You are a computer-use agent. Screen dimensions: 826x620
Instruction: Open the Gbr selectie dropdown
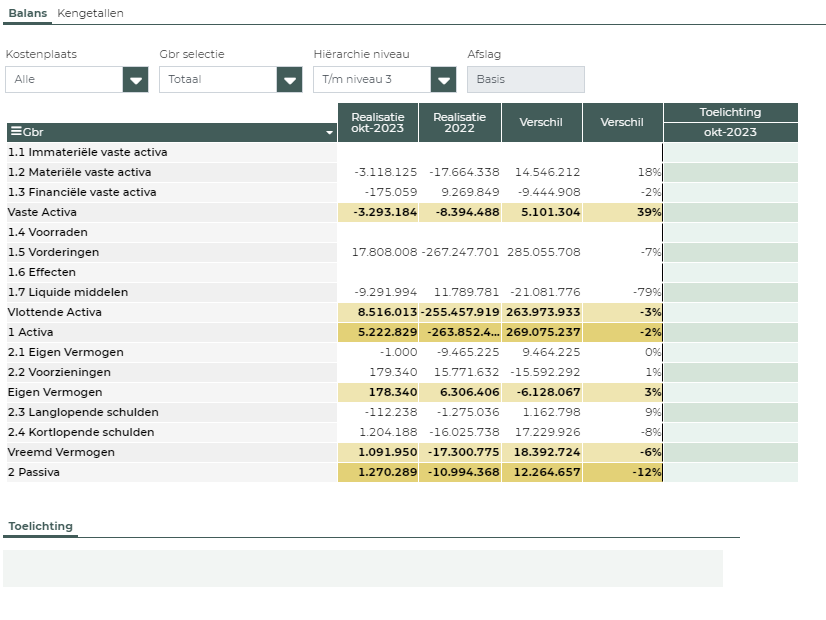click(x=289, y=80)
